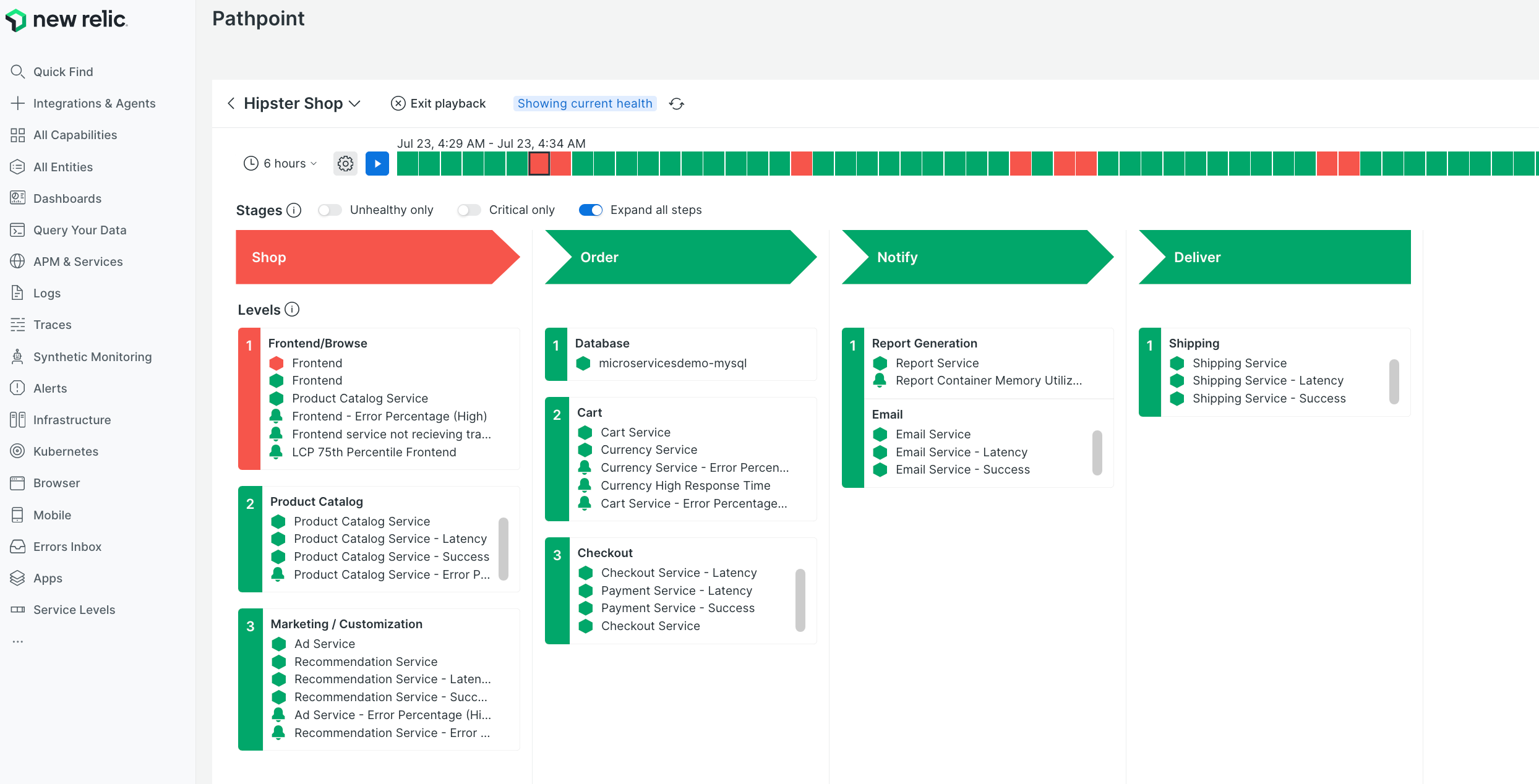Click the Synthetic Monitoring icon
The image size is (1539, 784).
[17, 357]
